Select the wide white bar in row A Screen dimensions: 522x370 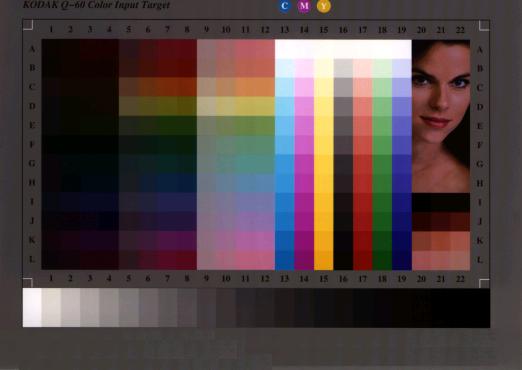pyautogui.click(x=343, y=49)
